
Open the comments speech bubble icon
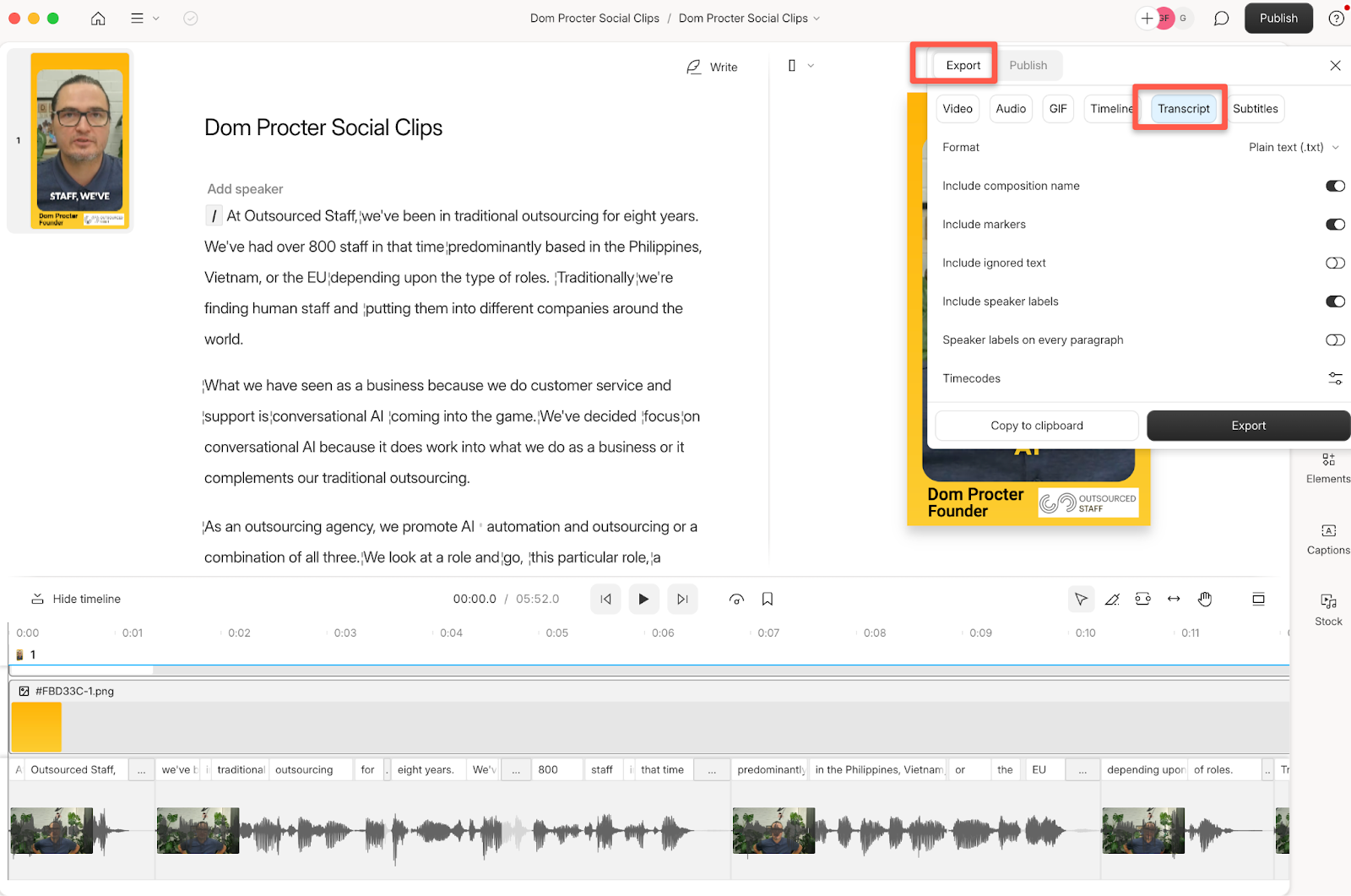[x=1221, y=19]
